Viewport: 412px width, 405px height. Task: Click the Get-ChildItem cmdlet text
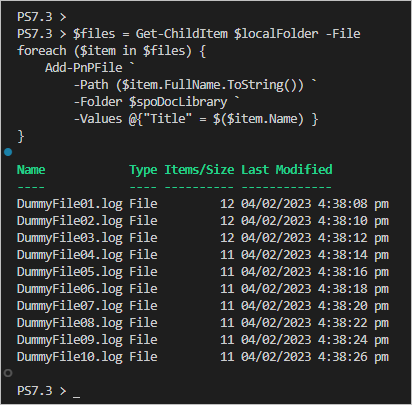(x=182, y=34)
